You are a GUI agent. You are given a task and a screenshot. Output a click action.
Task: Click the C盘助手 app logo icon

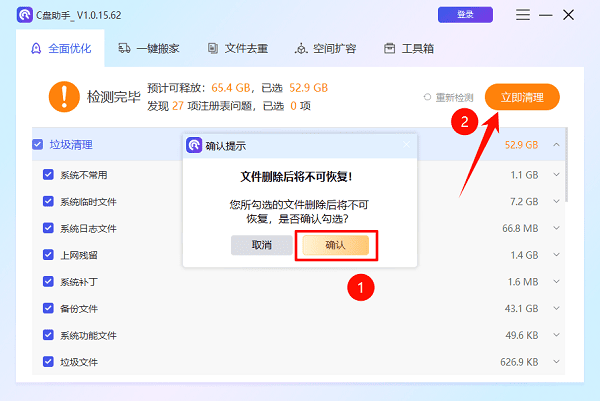click(x=24, y=15)
